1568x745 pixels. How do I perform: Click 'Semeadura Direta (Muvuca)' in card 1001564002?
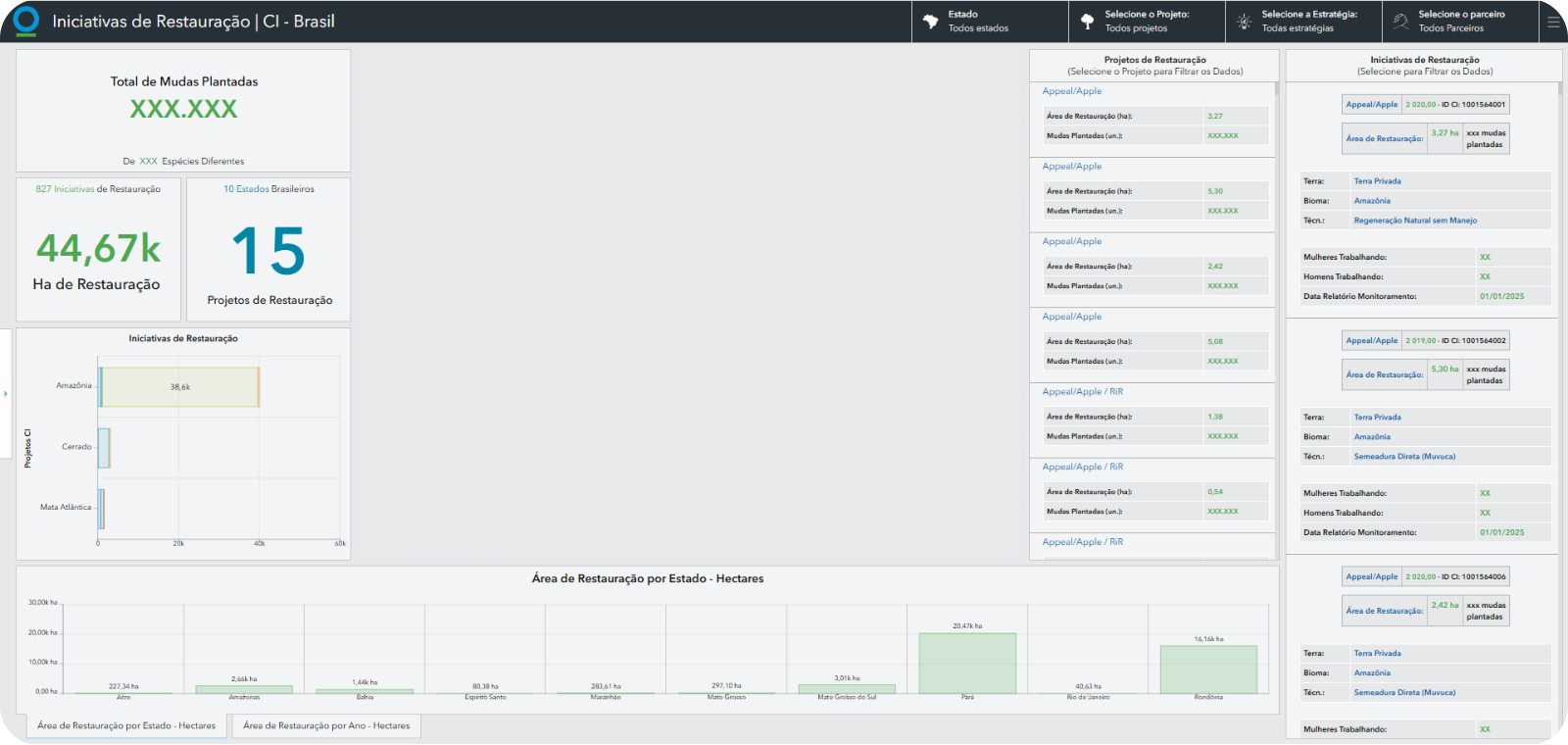tap(1404, 457)
